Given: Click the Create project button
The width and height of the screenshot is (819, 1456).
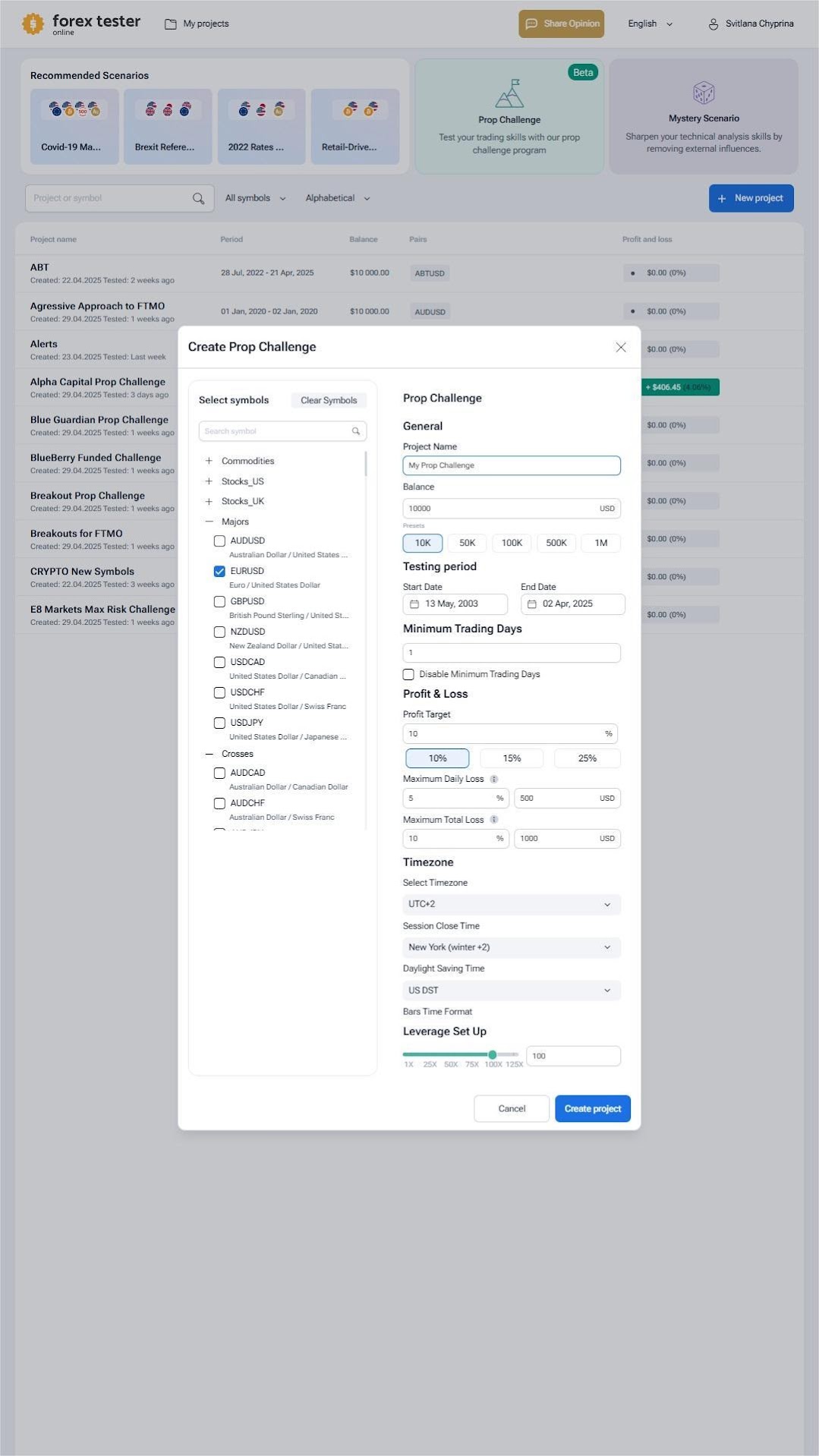Looking at the screenshot, I should (x=592, y=1108).
